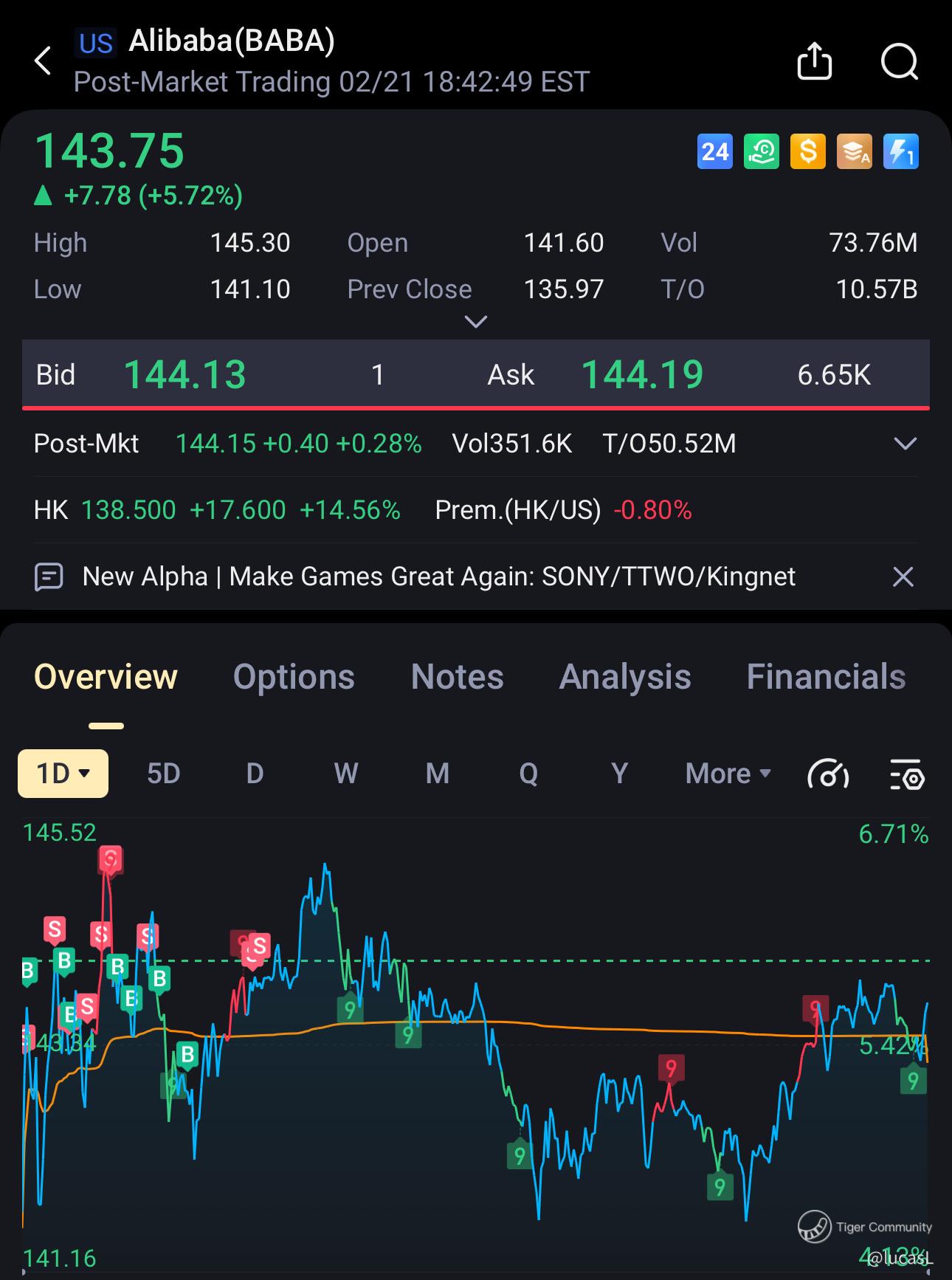Screen dimensions: 952x1280
Task: Open the chart settings list icon
Action: (907, 774)
